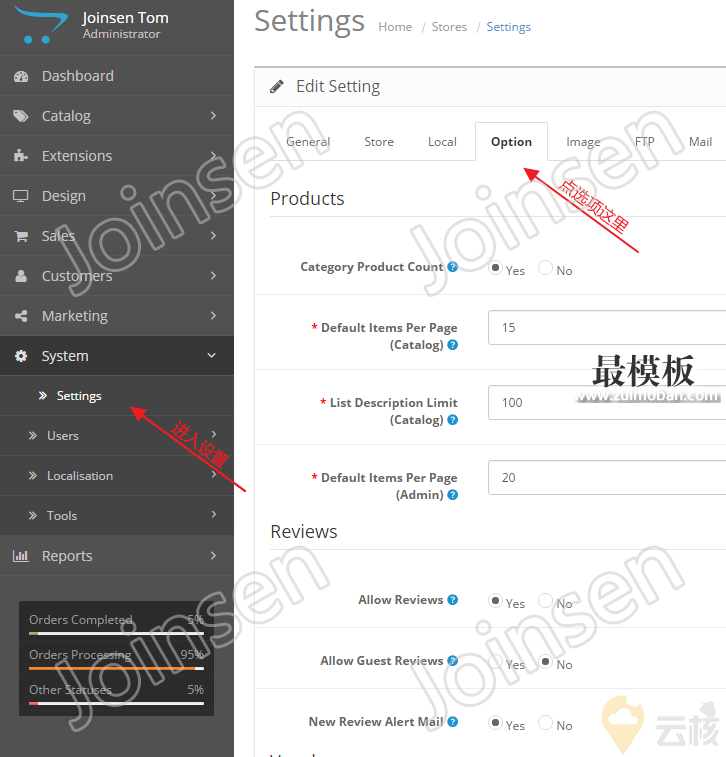Click the double-arrow icon next to Settings
Viewport: 726px width, 757px height.
pyautogui.click(x=43, y=396)
